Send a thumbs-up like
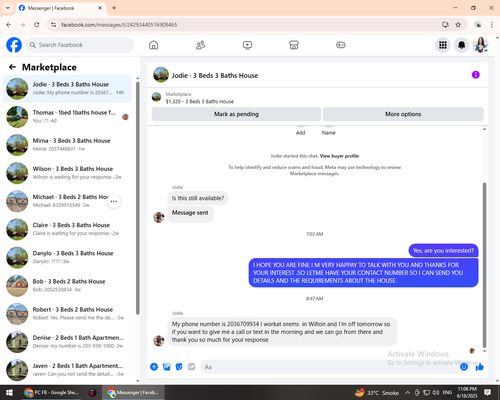 pos(480,367)
